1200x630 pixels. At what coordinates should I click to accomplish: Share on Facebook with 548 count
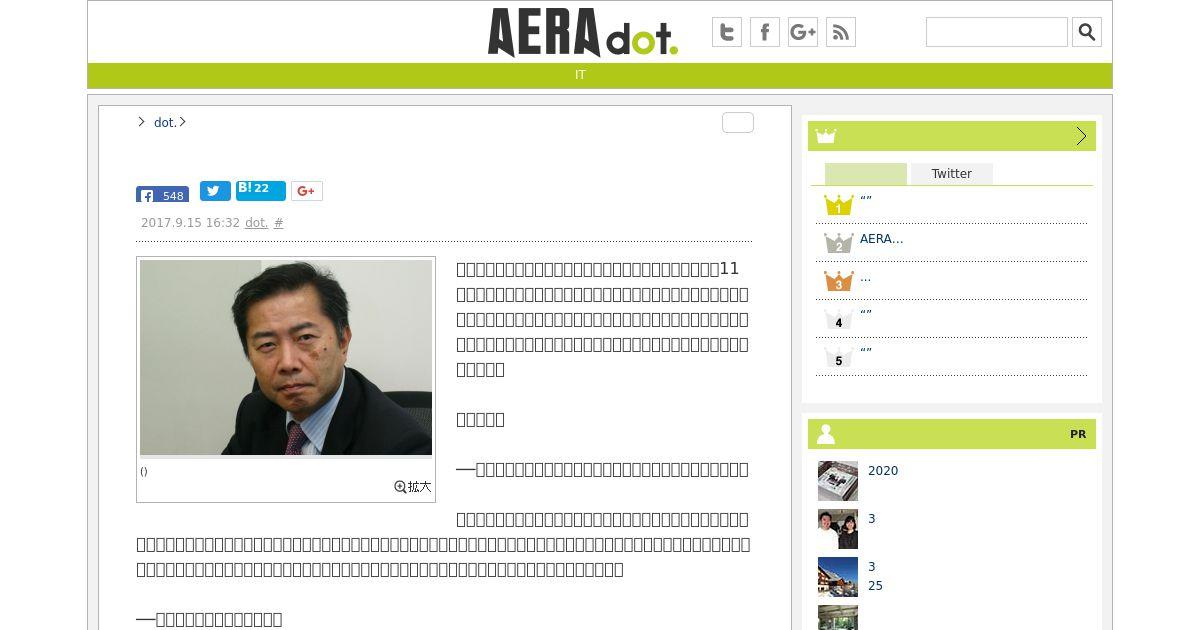point(162,194)
